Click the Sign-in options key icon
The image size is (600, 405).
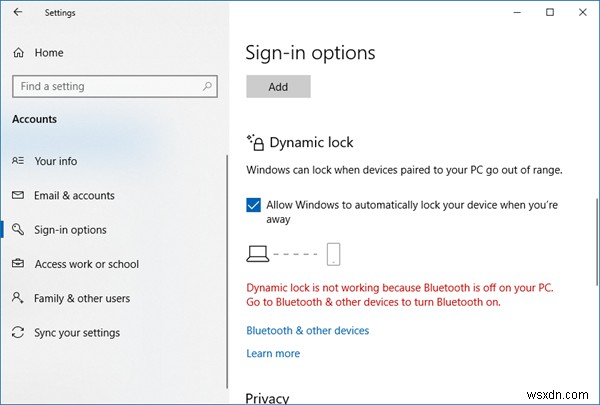point(18,229)
